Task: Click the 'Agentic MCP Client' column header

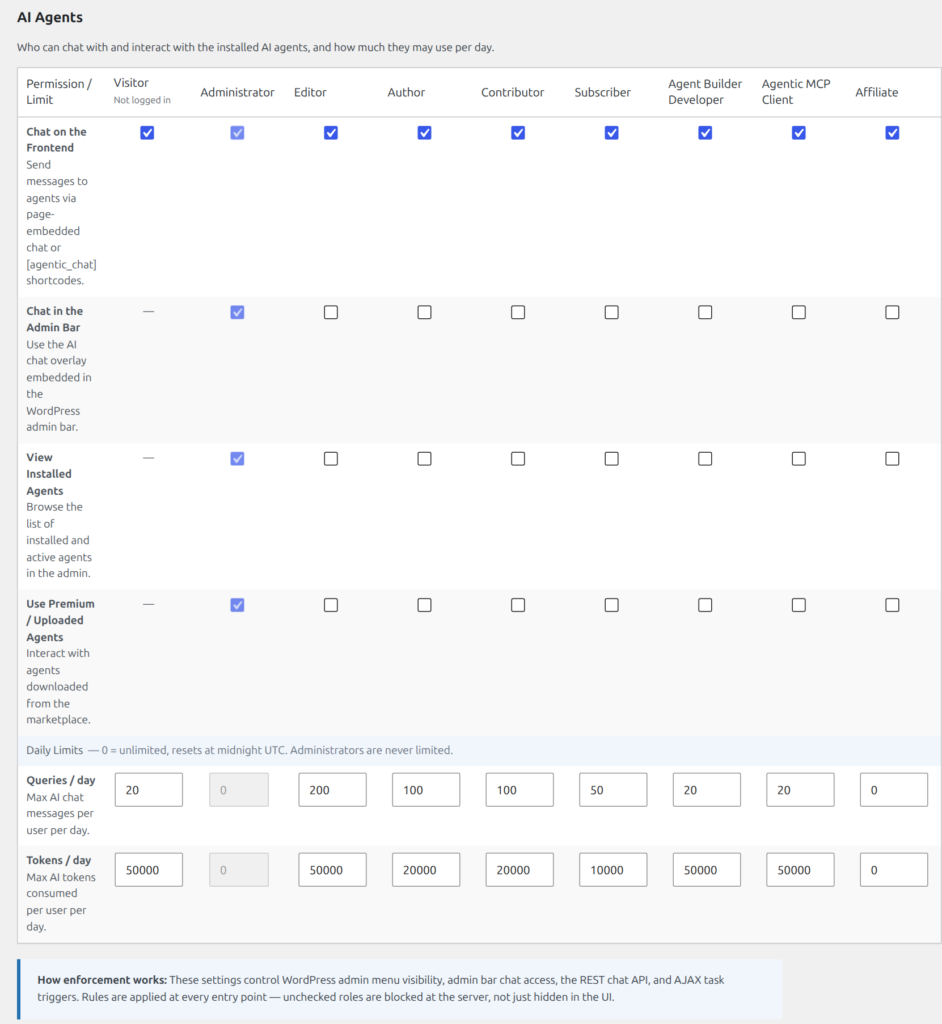Action: pyautogui.click(x=796, y=91)
